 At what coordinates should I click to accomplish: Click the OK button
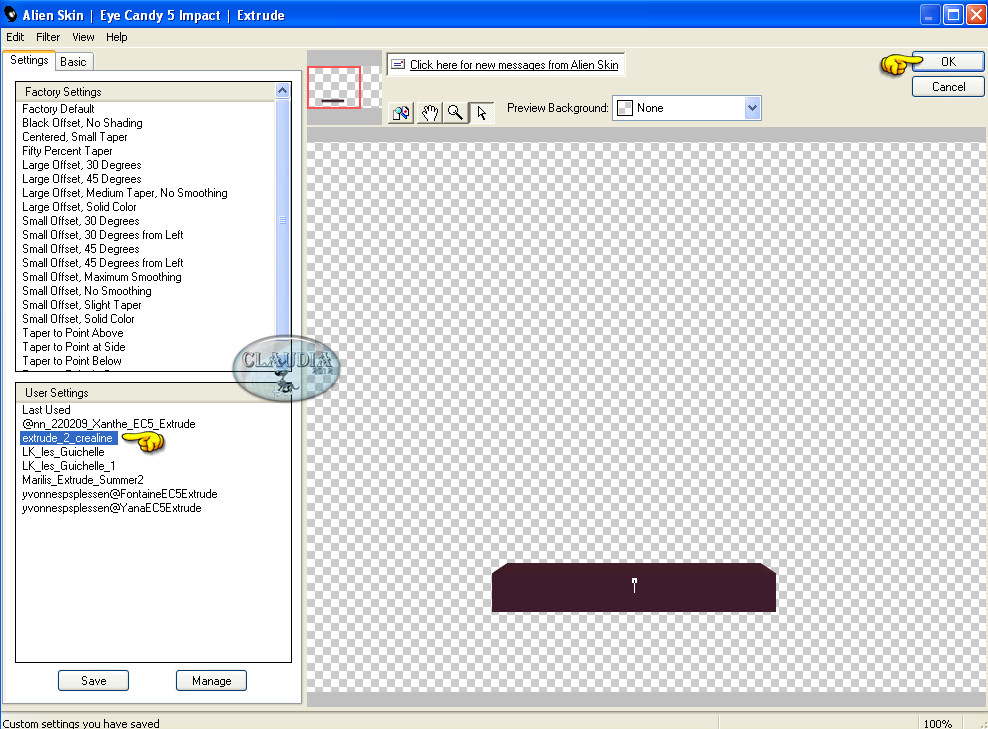click(x=948, y=62)
